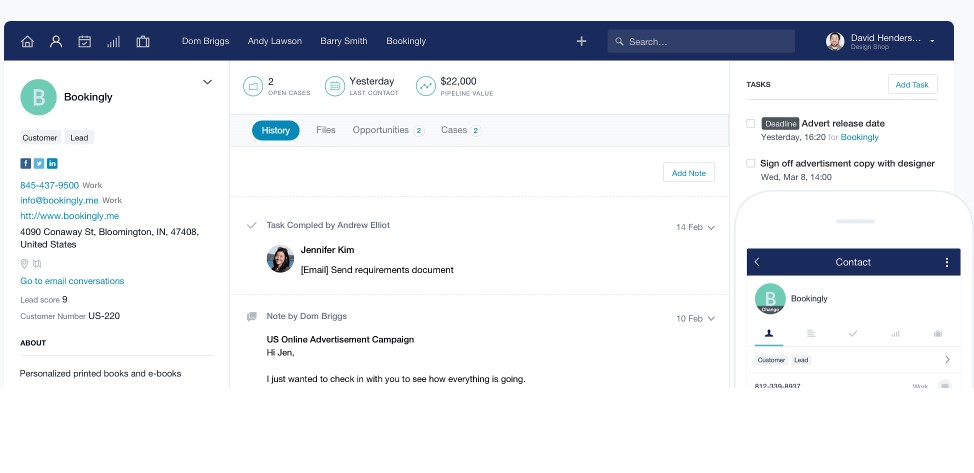This screenshot has width=974, height=473.
Task: Call the 845-437-9500 phone link
Action: point(50,185)
